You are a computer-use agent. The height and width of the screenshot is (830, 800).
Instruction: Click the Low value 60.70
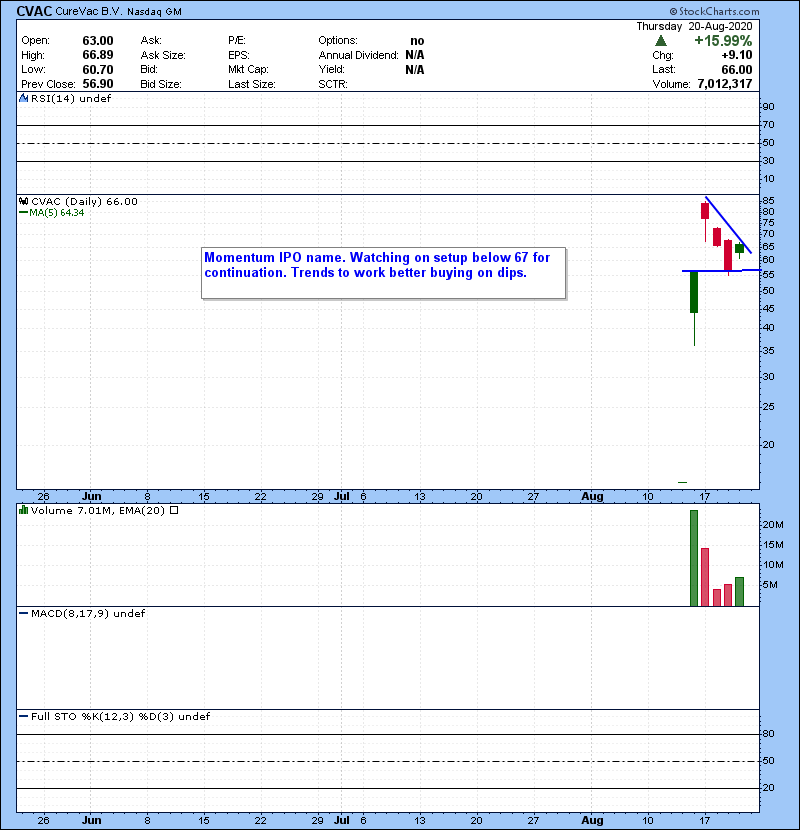click(x=98, y=69)
